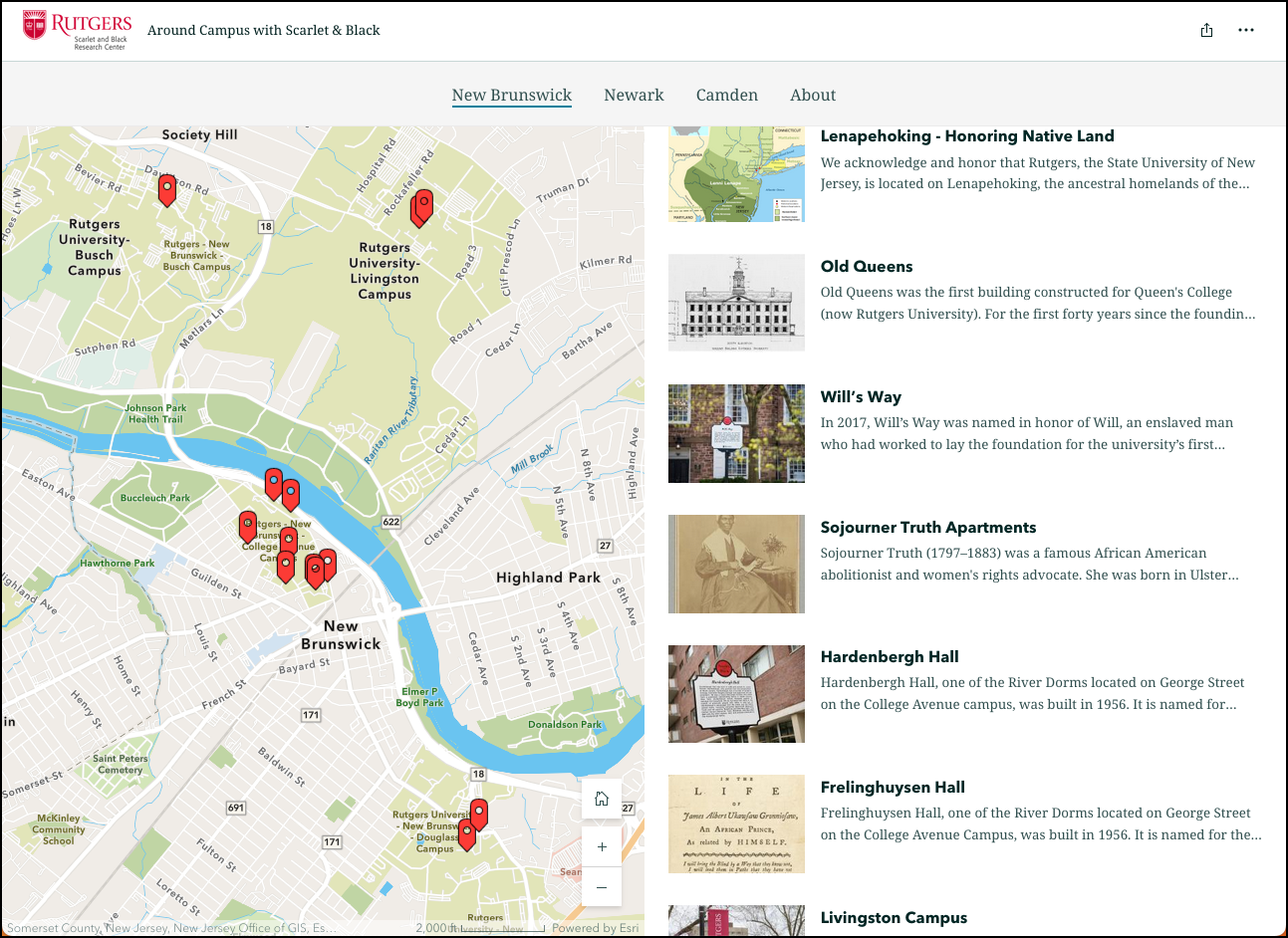
Task: Open the three-dots more options menu
Action: 1246,30
